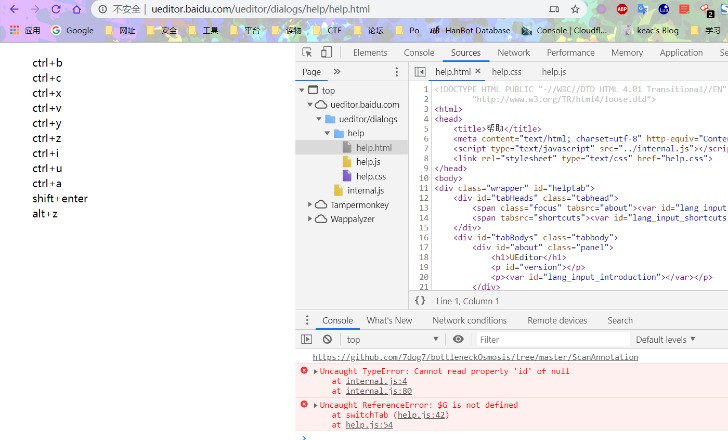Pretty print source with the braces icon
Image resolution: width=728 pixels, height=440 pixels.
click(420, 300)
